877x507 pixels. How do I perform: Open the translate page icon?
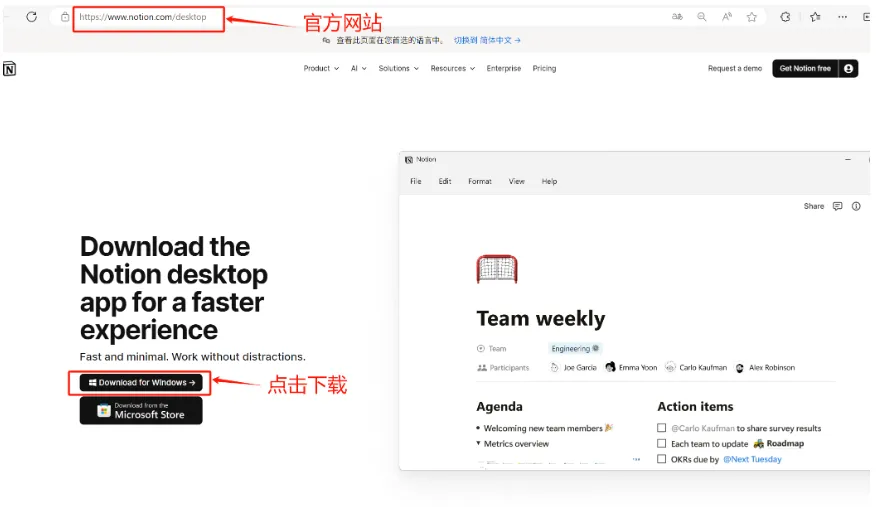[x=677, y=17]
